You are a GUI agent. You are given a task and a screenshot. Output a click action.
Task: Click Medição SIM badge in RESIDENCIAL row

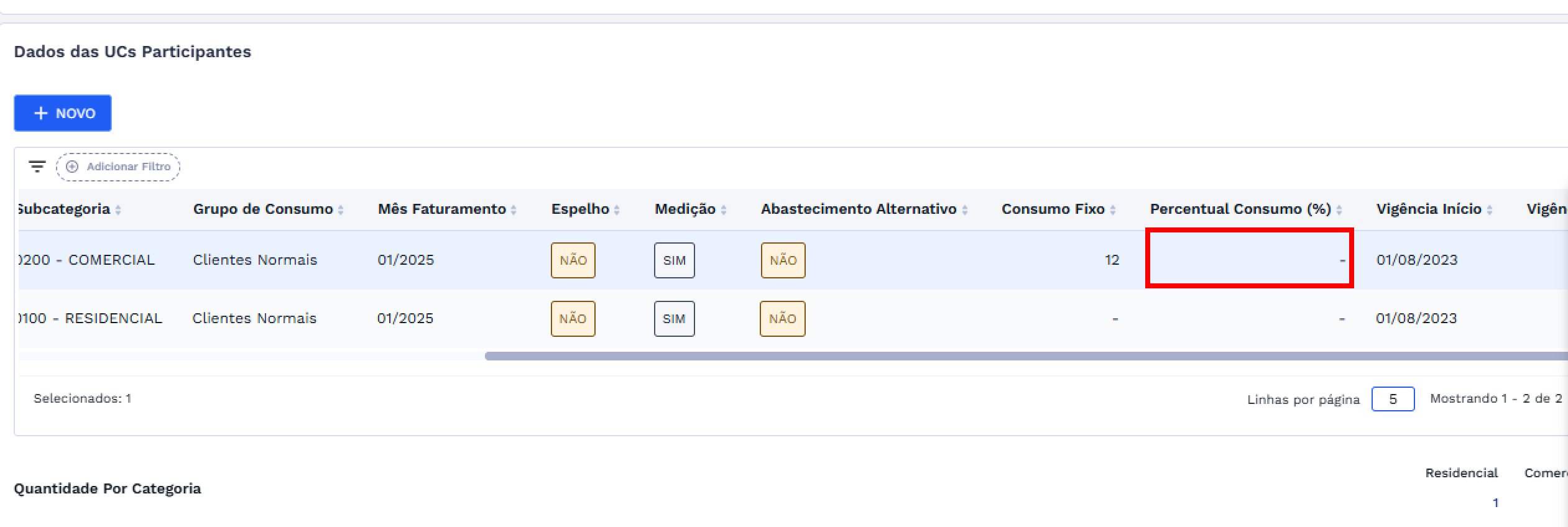coord(674,319)
